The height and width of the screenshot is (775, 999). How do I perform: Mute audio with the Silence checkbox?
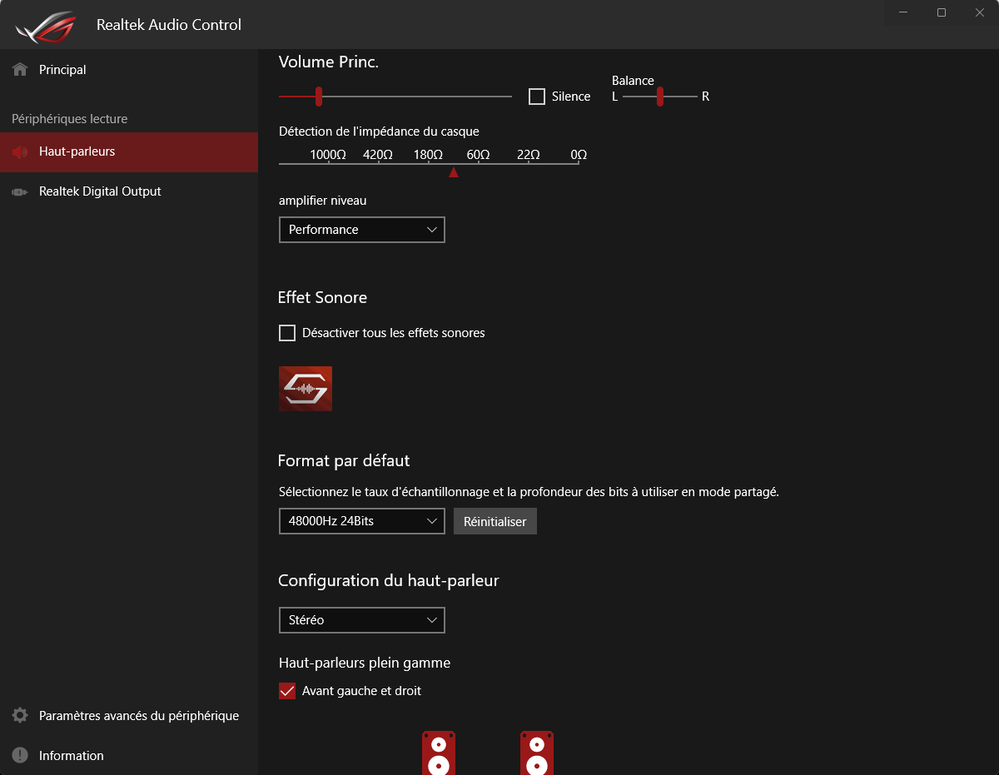pyautogui.click(x=536, y=96)
